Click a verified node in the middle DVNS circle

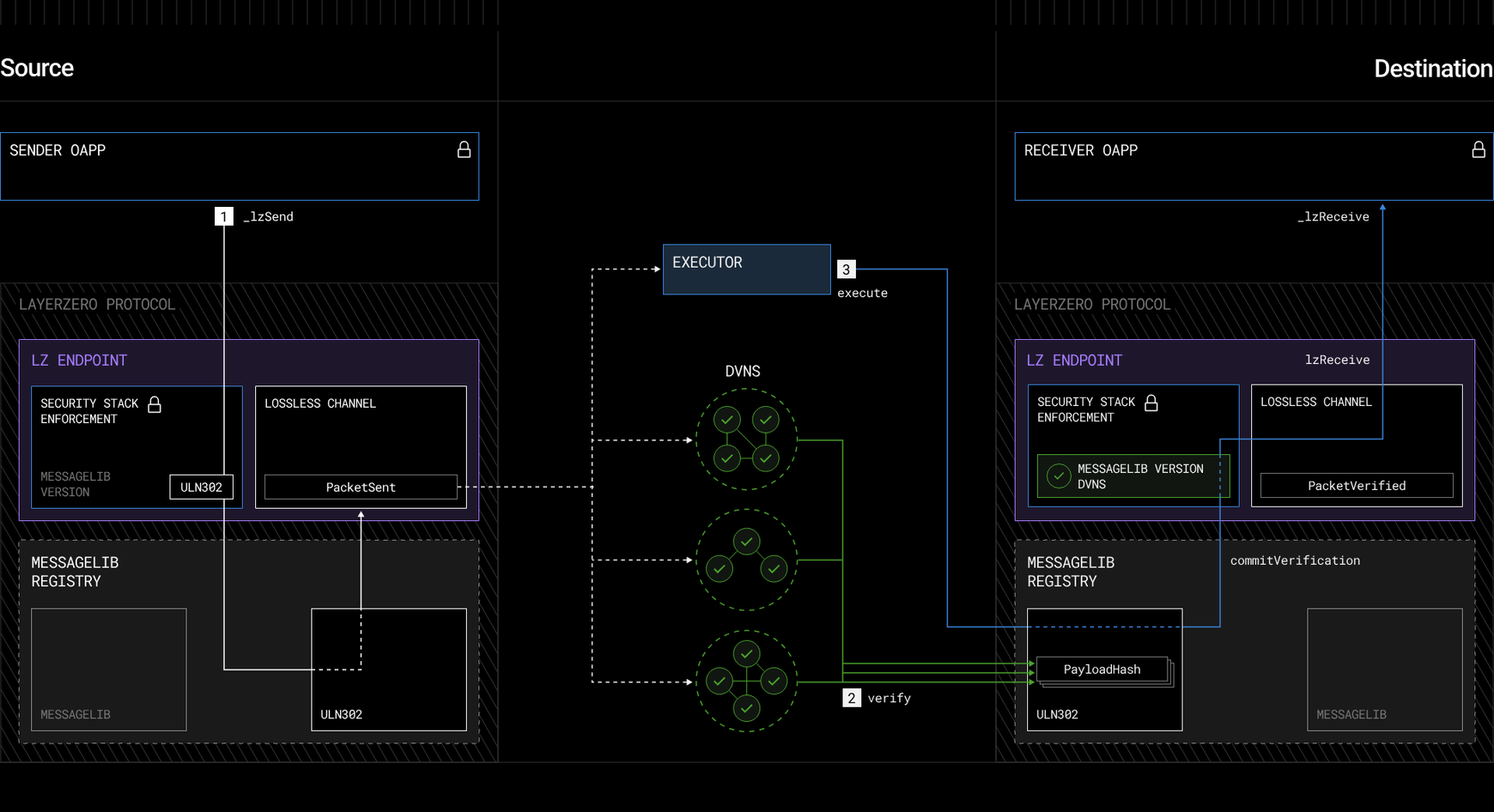tap(745, 542)
